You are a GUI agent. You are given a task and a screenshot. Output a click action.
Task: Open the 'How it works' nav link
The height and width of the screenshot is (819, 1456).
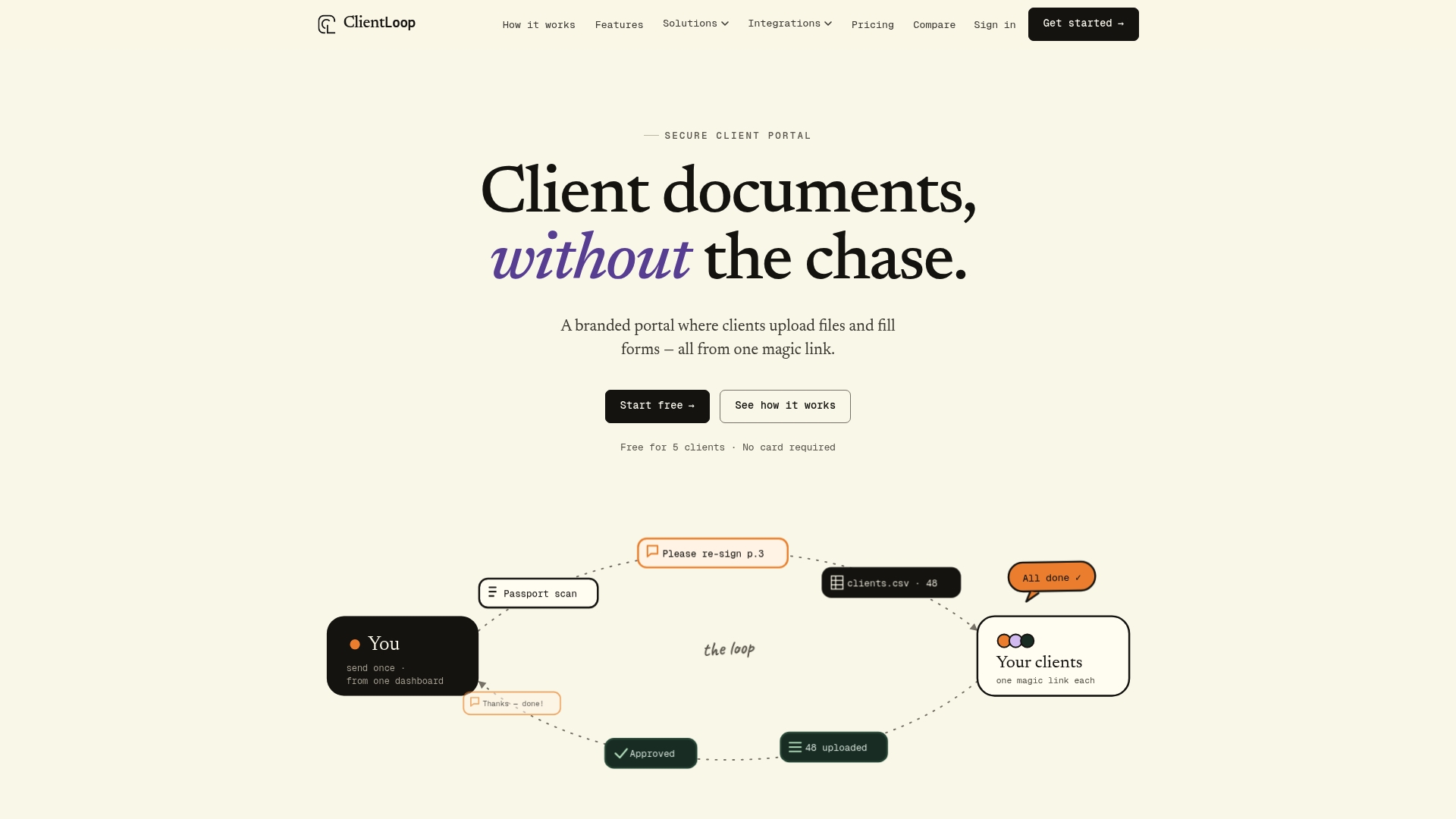pos(538,25)
